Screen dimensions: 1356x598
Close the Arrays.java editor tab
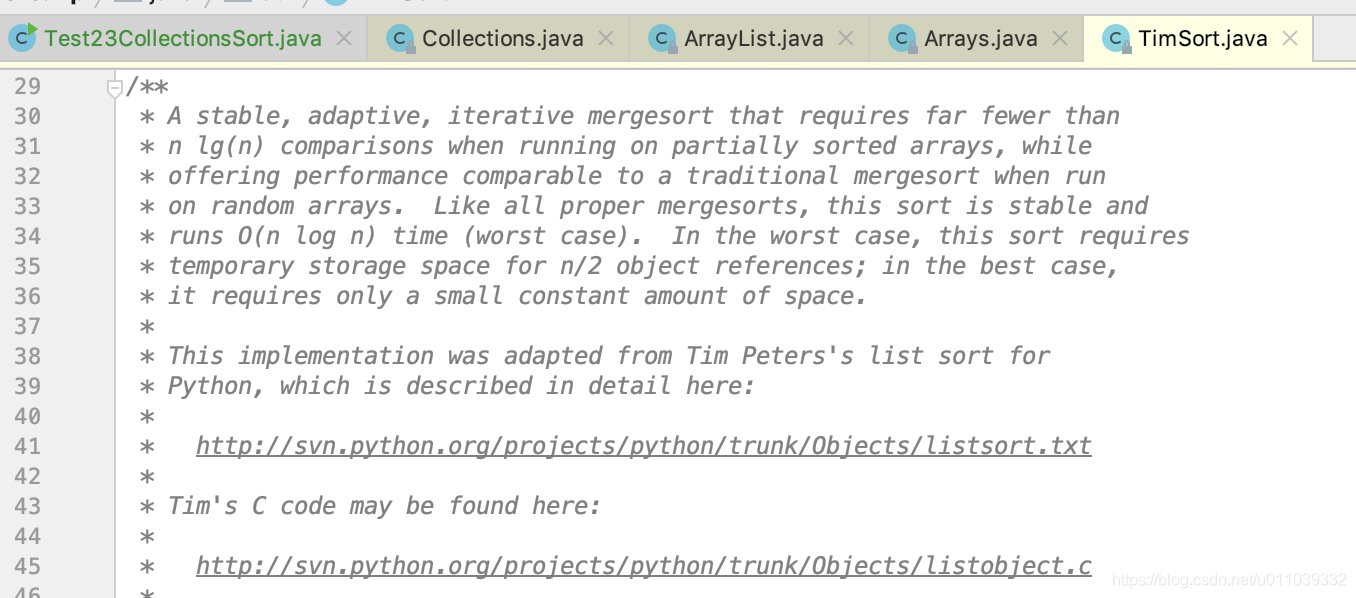click(1060, 38)
